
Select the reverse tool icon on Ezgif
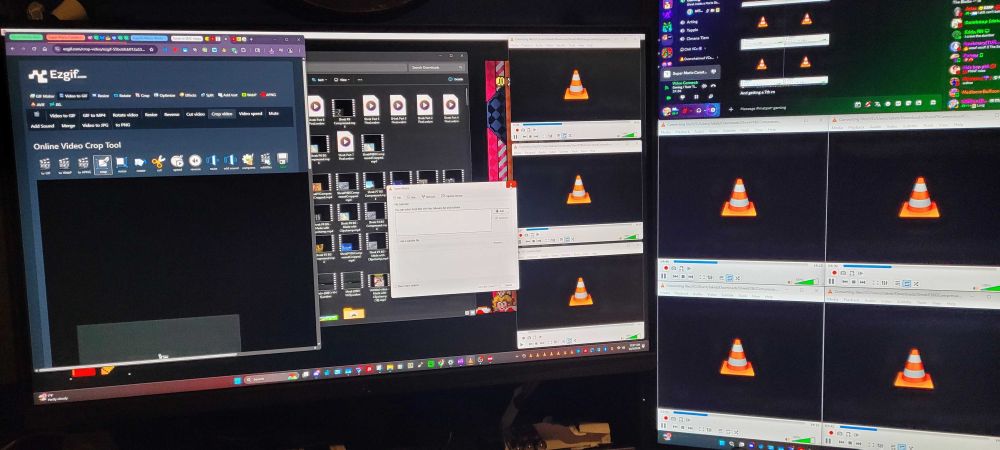[195, 161]
